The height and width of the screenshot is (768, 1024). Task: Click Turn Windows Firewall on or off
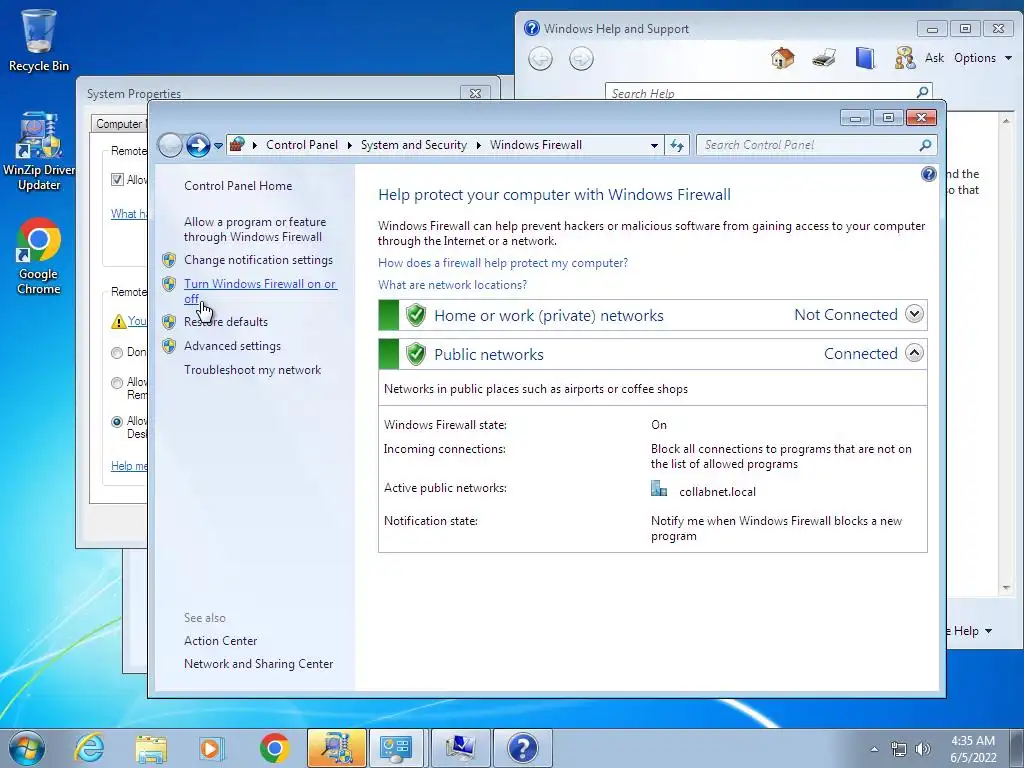click(260, 291)
